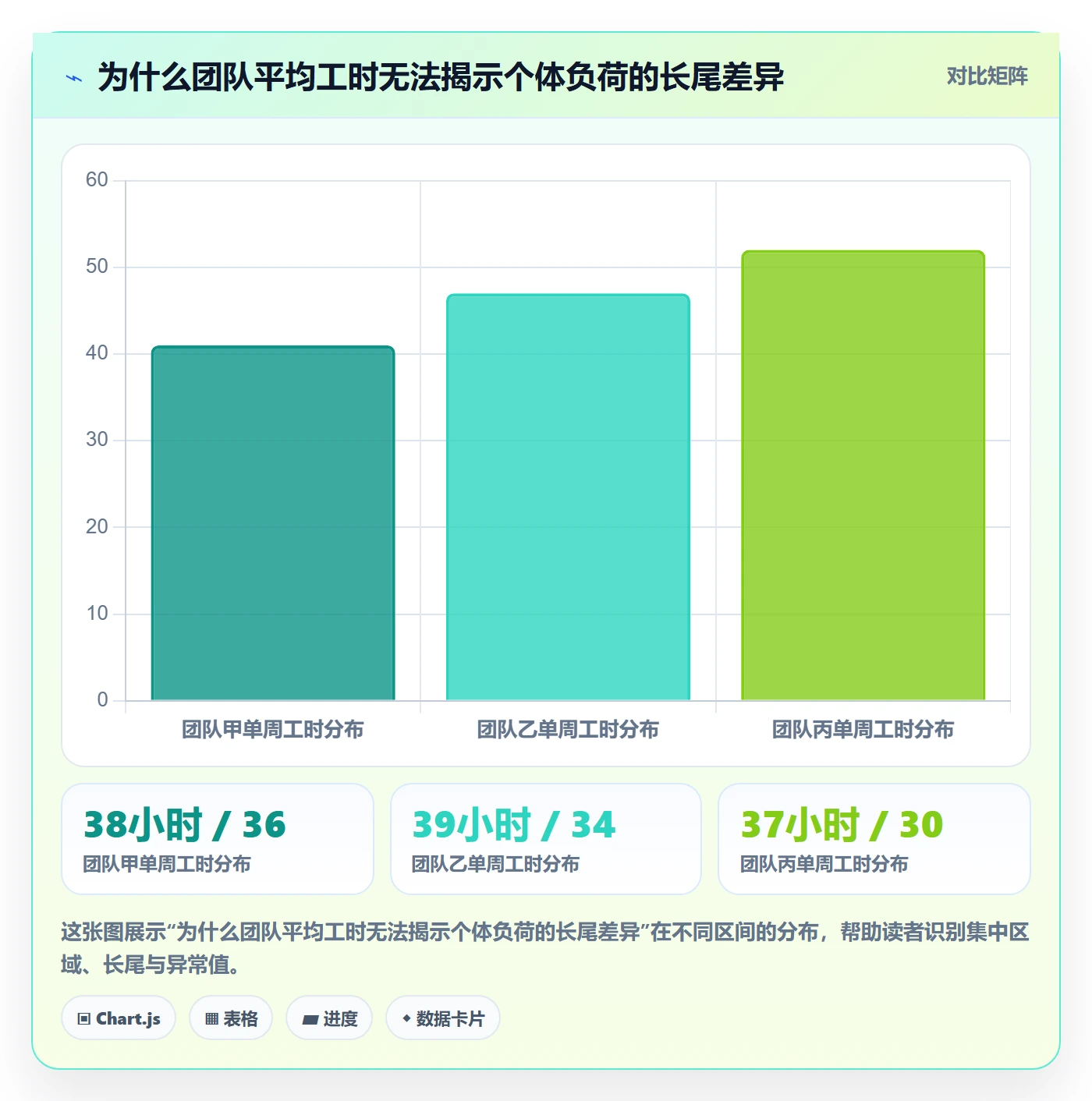
Task: Click 团队乙单周工时分布 caption under 39小时 card
Action: tap(495, 864)
